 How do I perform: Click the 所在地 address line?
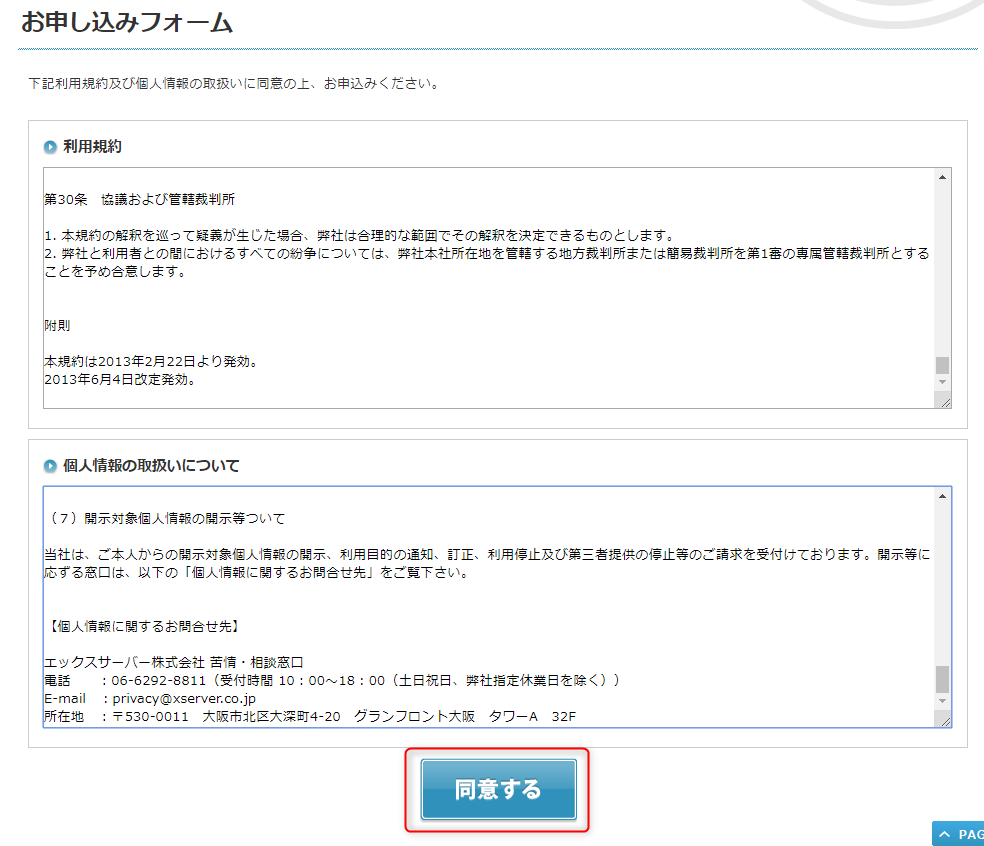310,717
